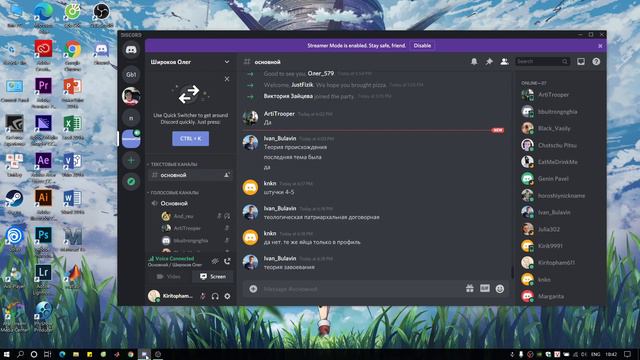640x360 pixels.
Task: Click the CTRL + K button
Action: [x=190, y=138]
